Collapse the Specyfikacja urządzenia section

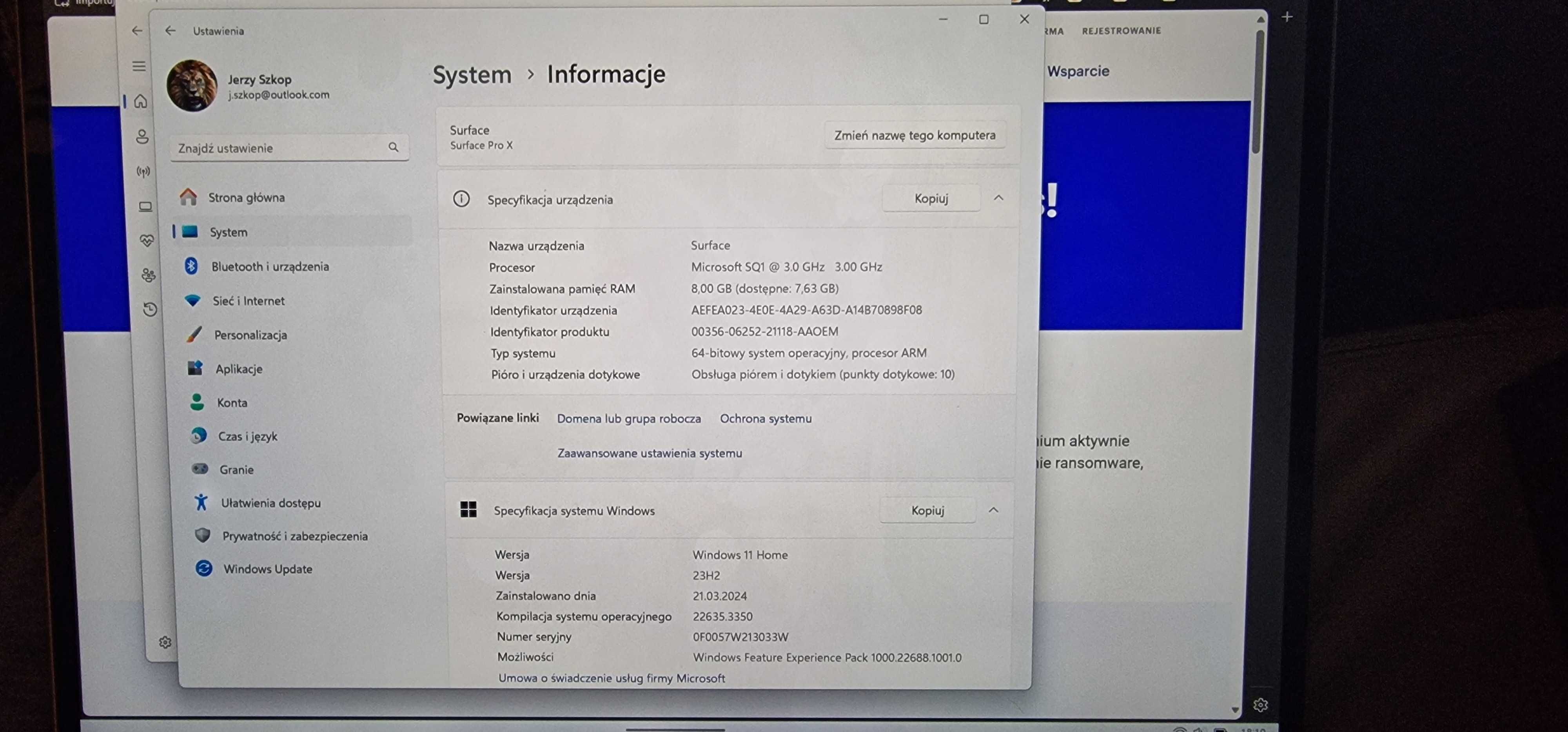point(998,198)
